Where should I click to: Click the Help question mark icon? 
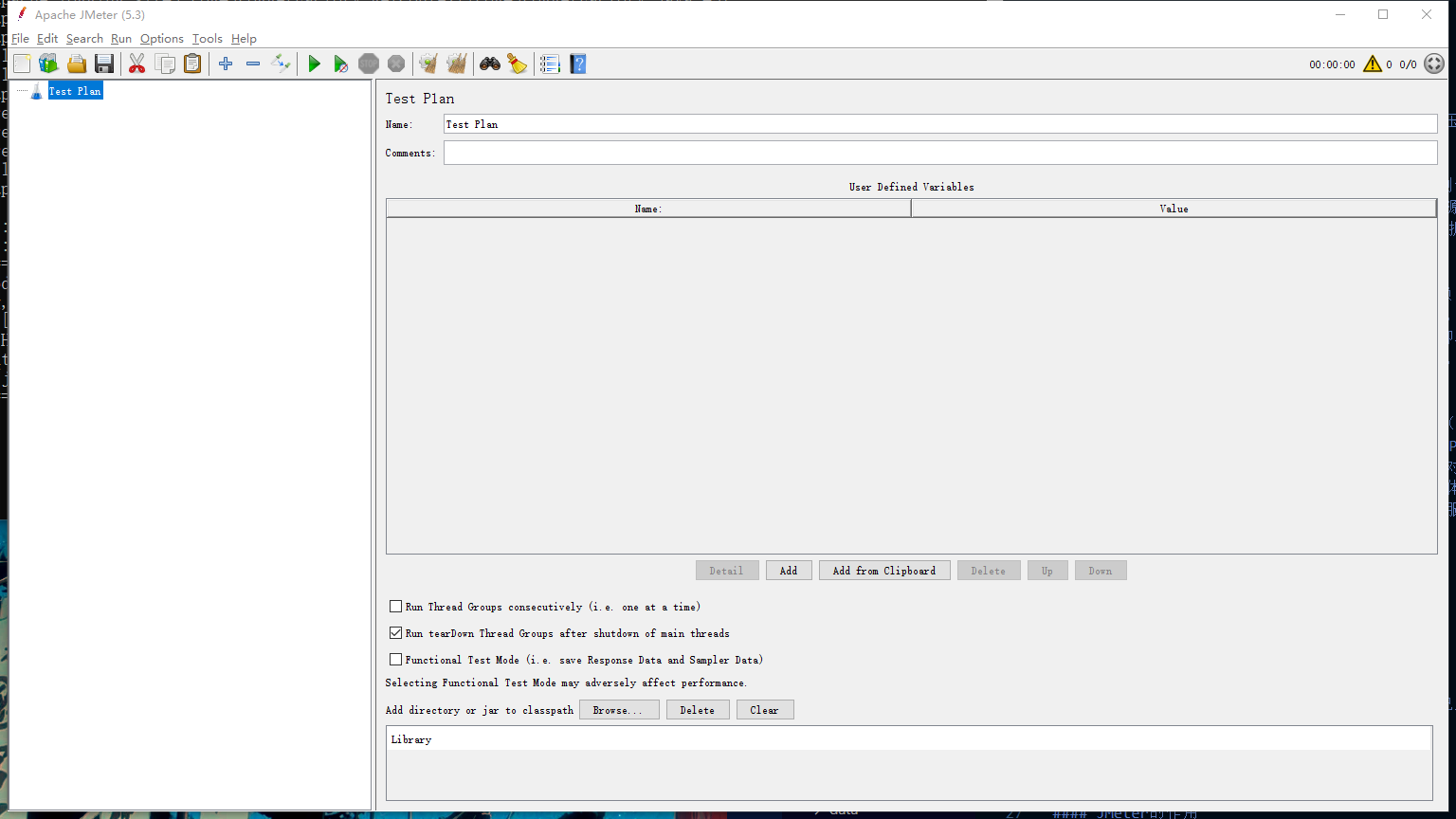coord(578,64)
